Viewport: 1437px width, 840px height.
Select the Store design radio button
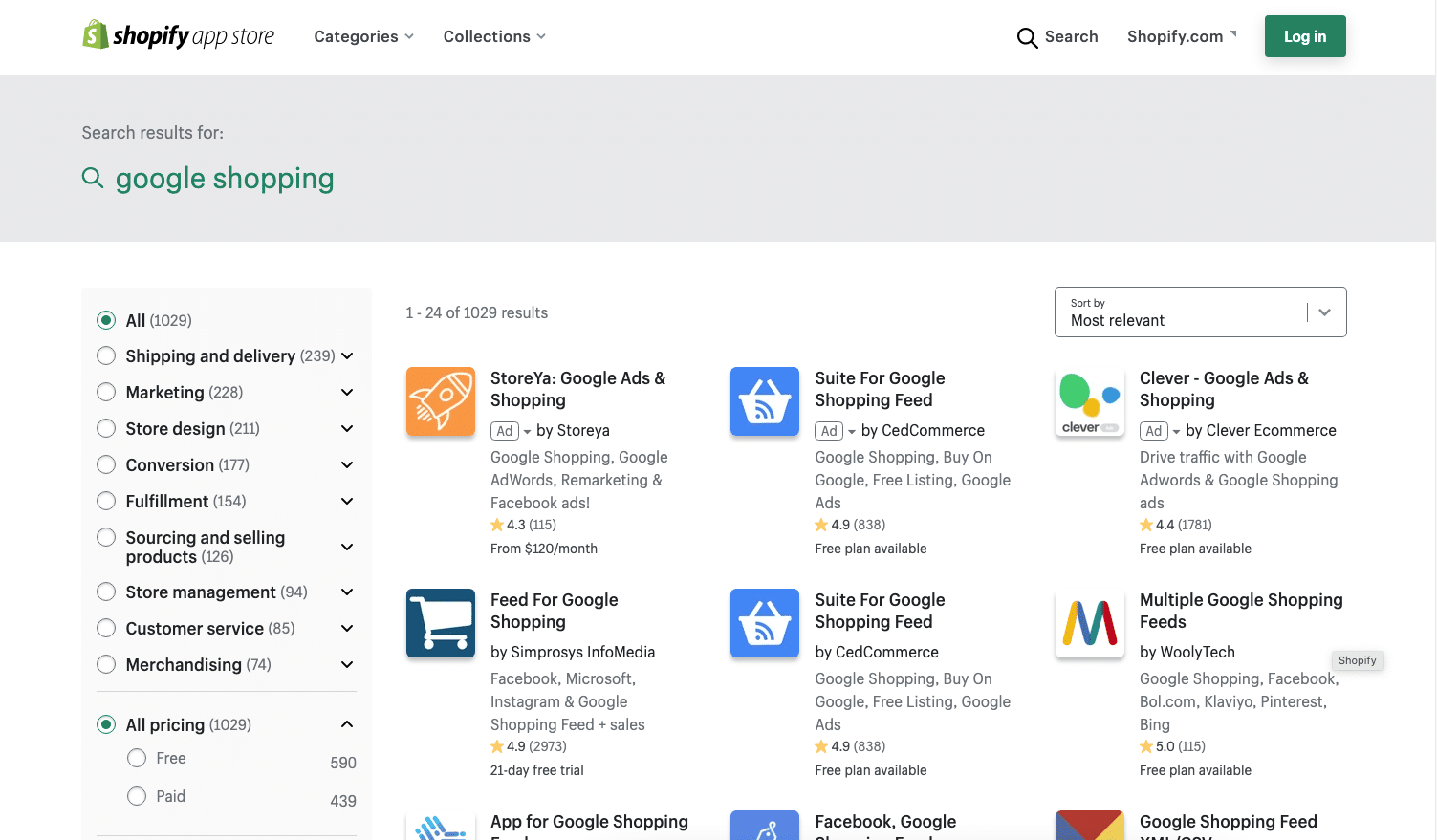(x=106, y=428)
